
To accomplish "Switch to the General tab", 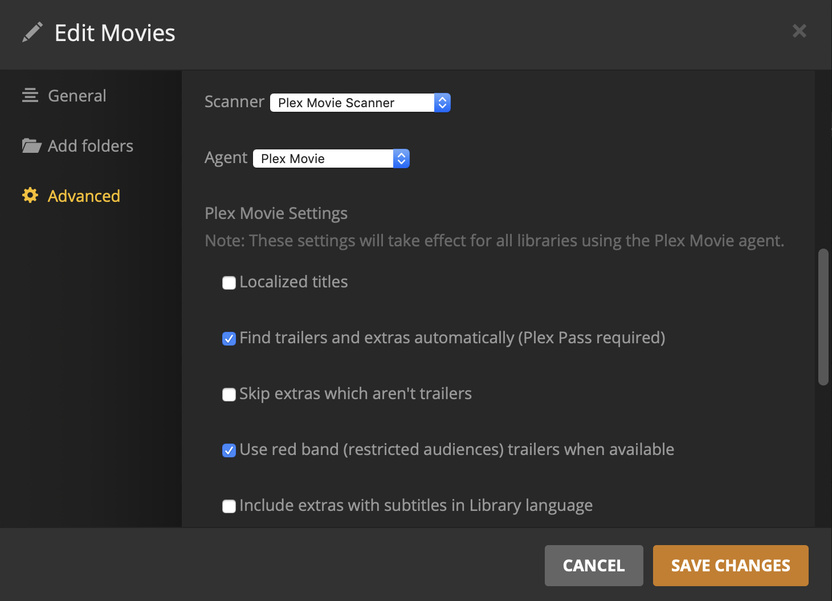I will [x=76, y=96].
